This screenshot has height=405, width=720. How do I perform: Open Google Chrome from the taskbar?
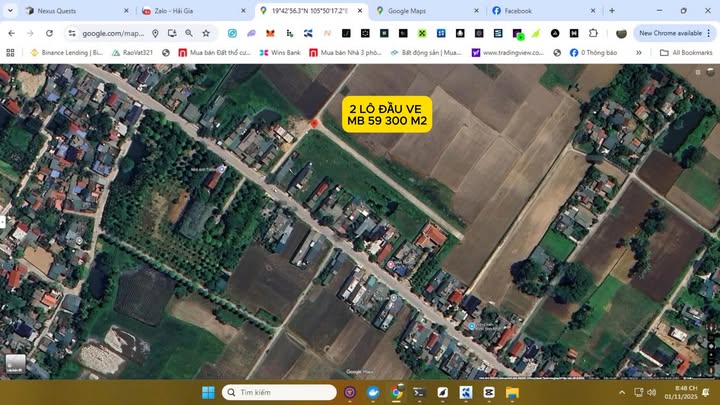click(396, 392)
